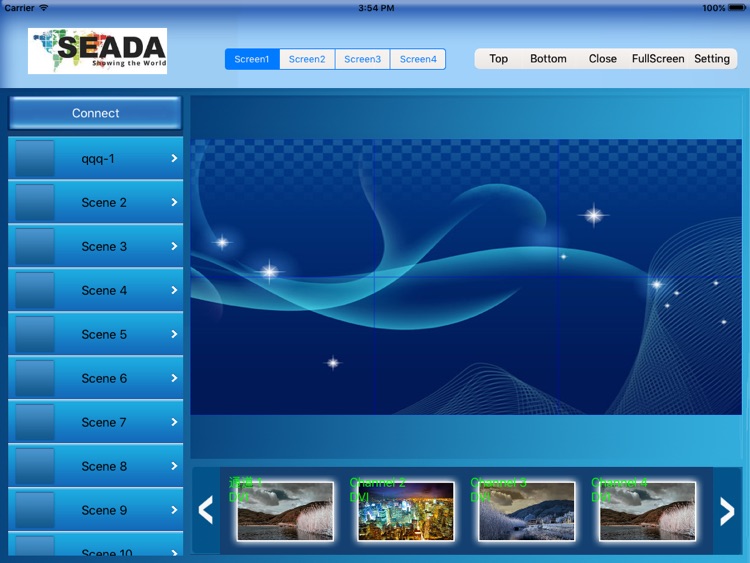750x563 pixels.
Task: Click the Scene 4 thumbnail square
Action: [x=34, y=290]
